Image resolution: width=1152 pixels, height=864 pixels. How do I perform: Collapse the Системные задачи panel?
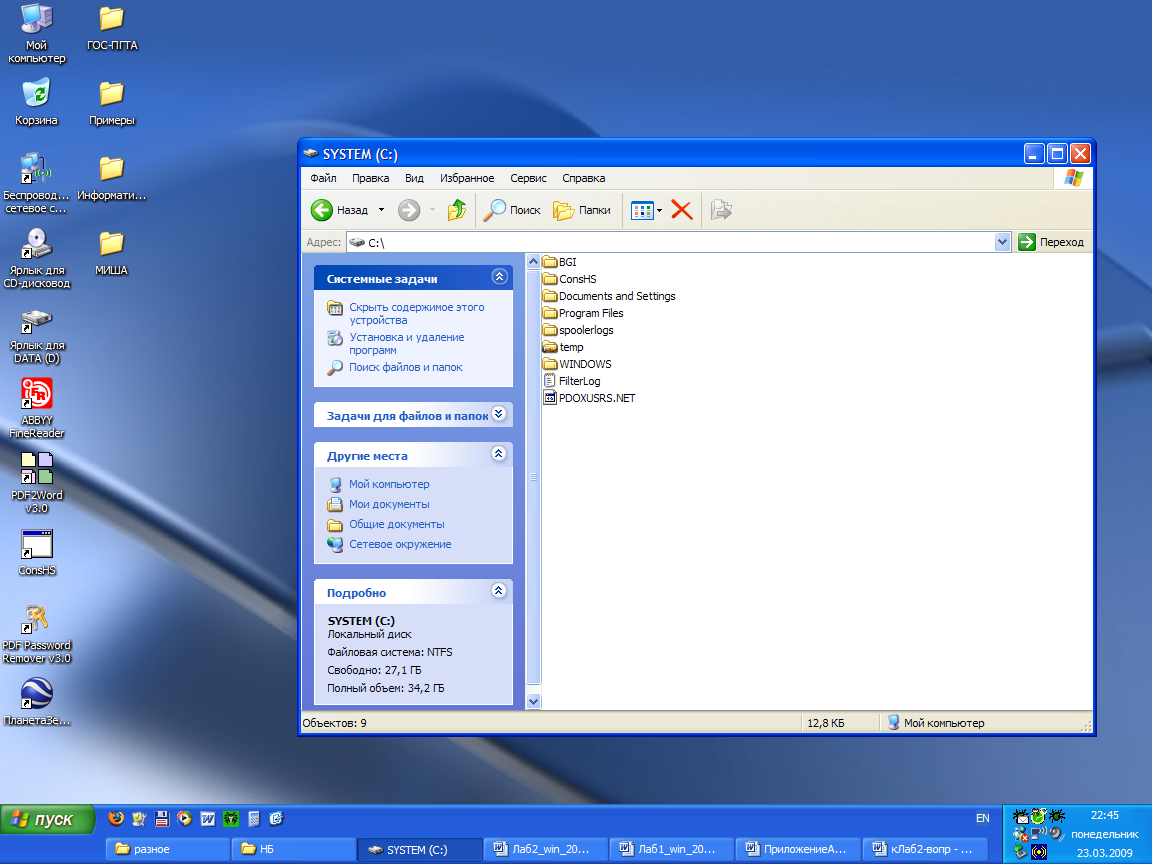point(499,277)
